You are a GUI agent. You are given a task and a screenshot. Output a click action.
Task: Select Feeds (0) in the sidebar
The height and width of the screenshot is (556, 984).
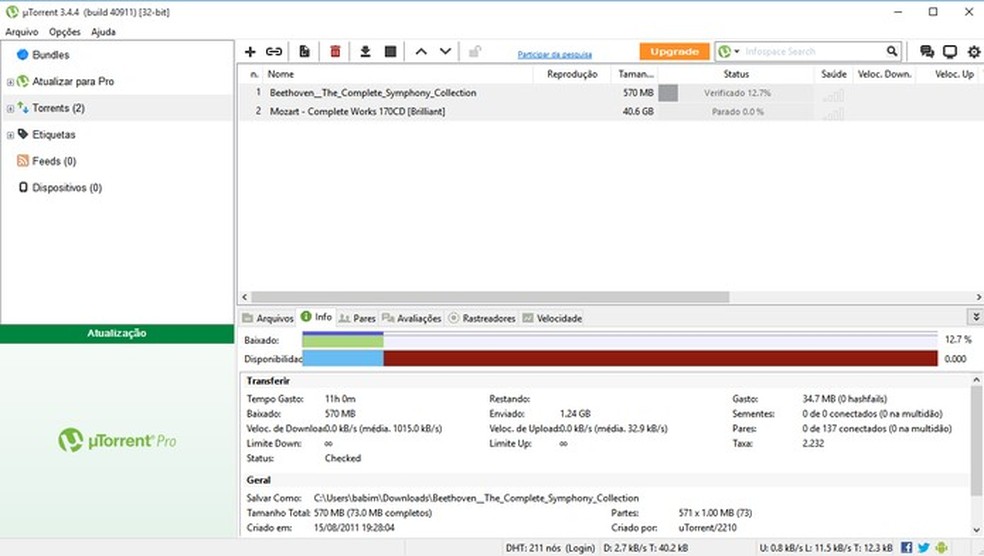54,161
